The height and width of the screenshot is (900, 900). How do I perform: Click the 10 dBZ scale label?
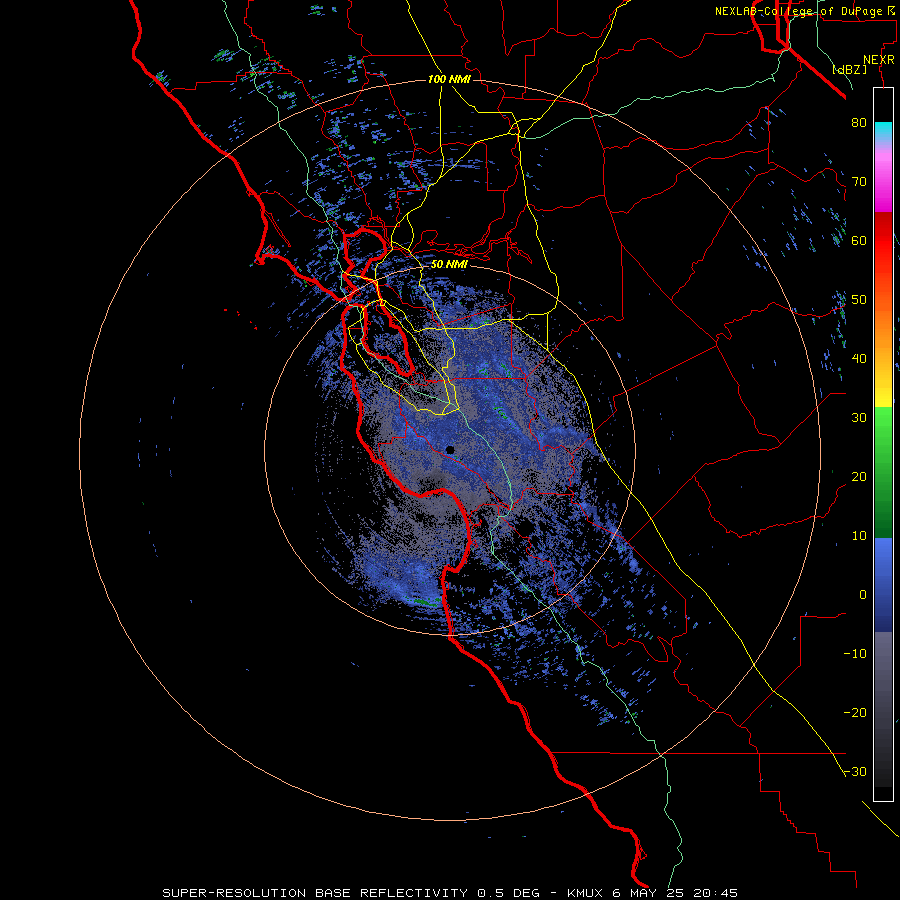(x=859, y=536)
